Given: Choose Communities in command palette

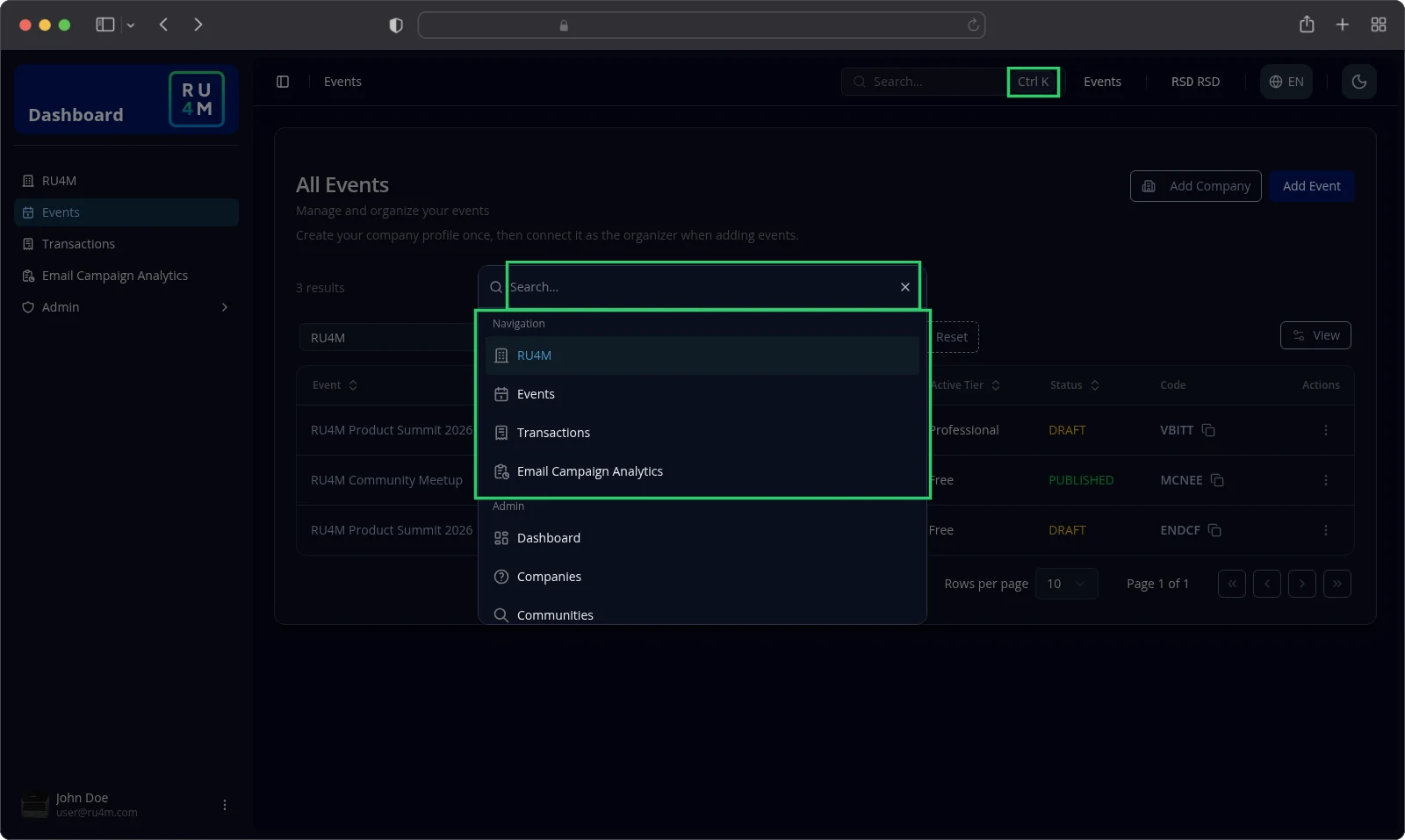Looking at the screenshot, I should point(702,614).
